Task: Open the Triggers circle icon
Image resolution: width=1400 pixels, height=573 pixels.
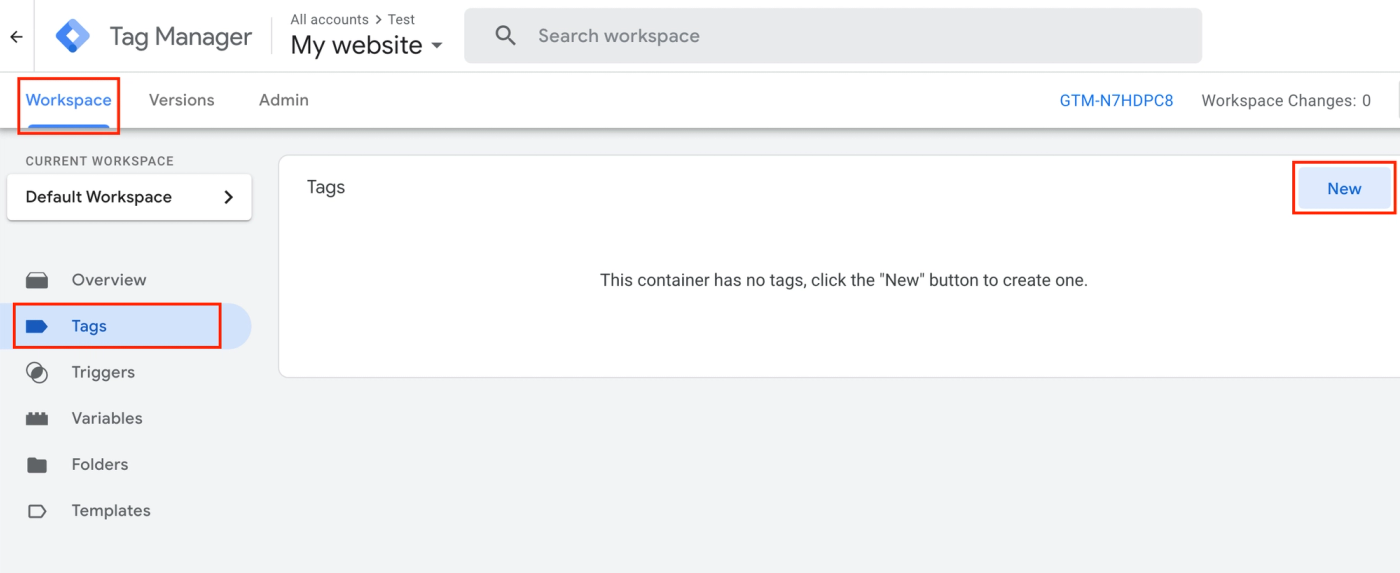Action: 37,372
